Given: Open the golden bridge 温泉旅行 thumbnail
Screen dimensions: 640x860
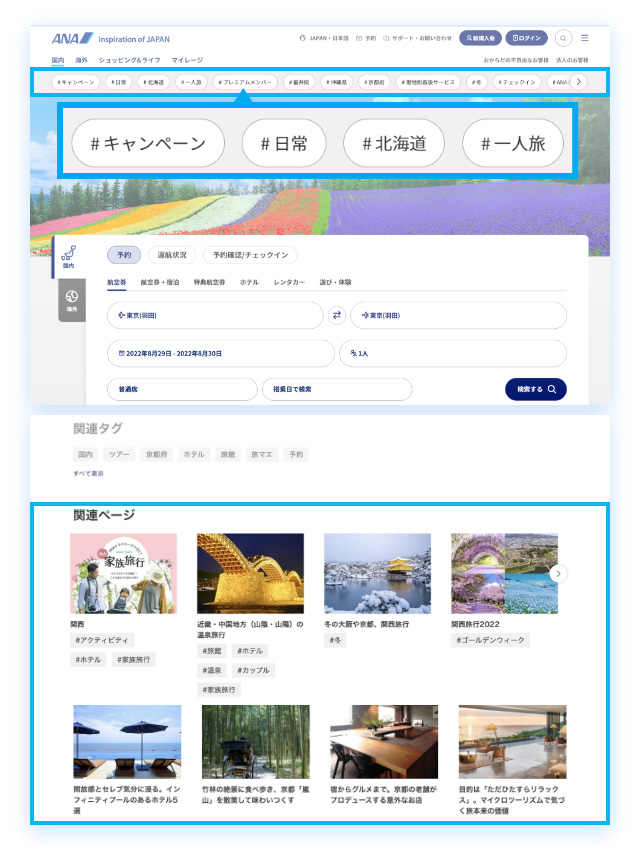Looking at the screenshot, I should (250, 573).
